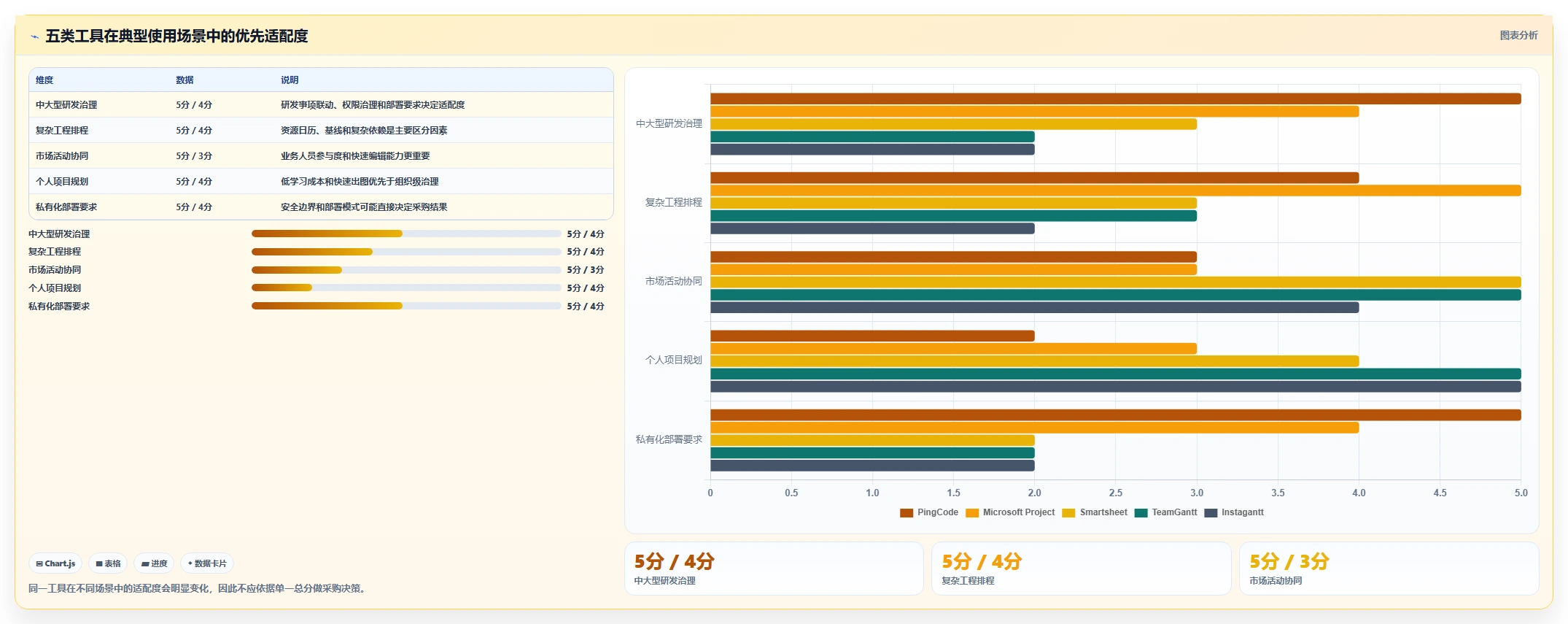1568x624 pixels.
Task: Click the 数据 column header
Action: pyautogui.click(x=185, y=80)
